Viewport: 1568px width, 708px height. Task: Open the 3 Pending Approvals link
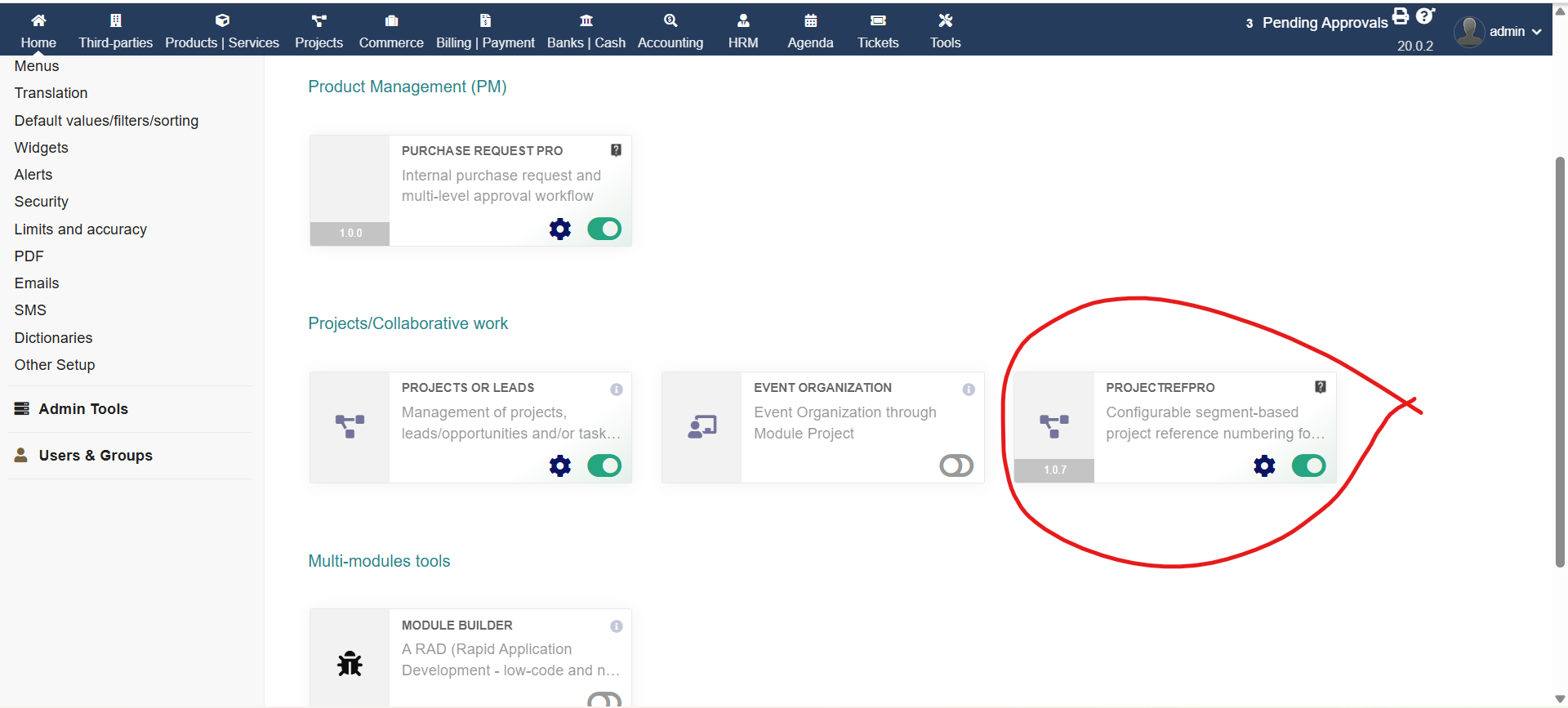pyautogui.click(x=1316, y=23)
